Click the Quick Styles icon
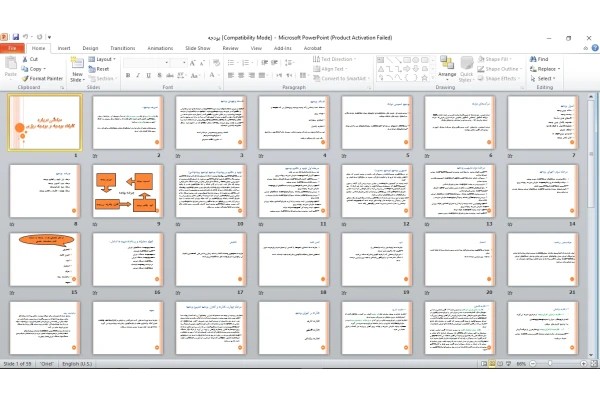600x400 pixels. [466, 64]
